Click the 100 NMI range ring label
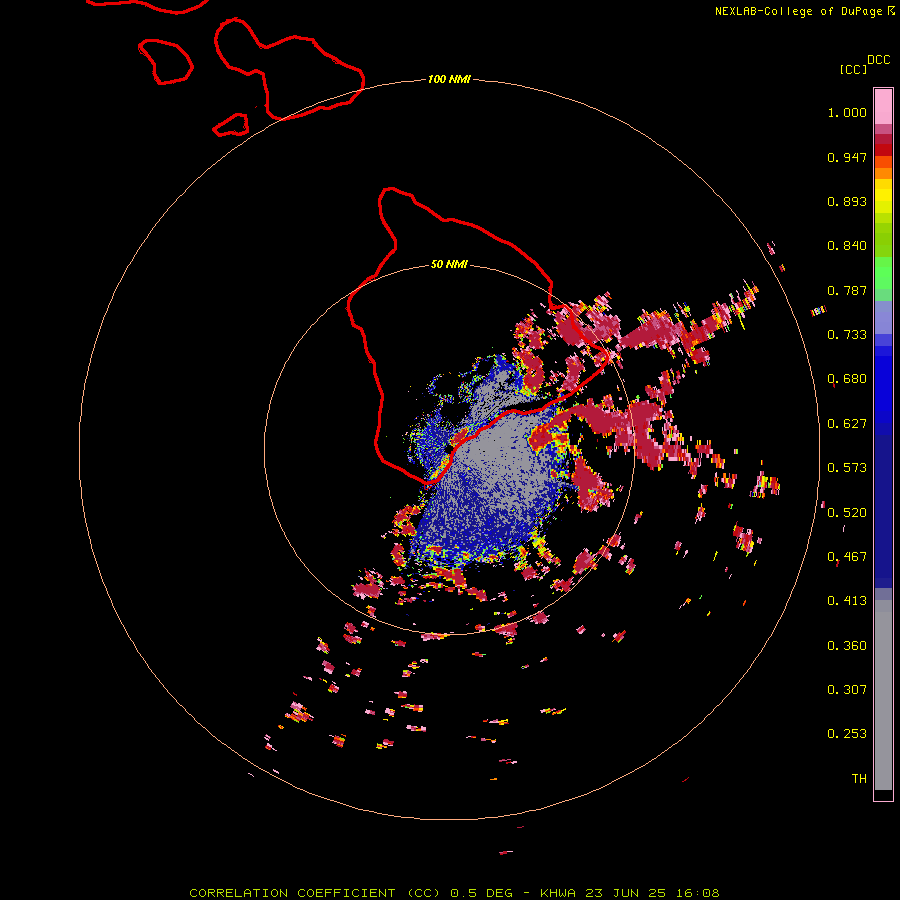 pos(449,79)
